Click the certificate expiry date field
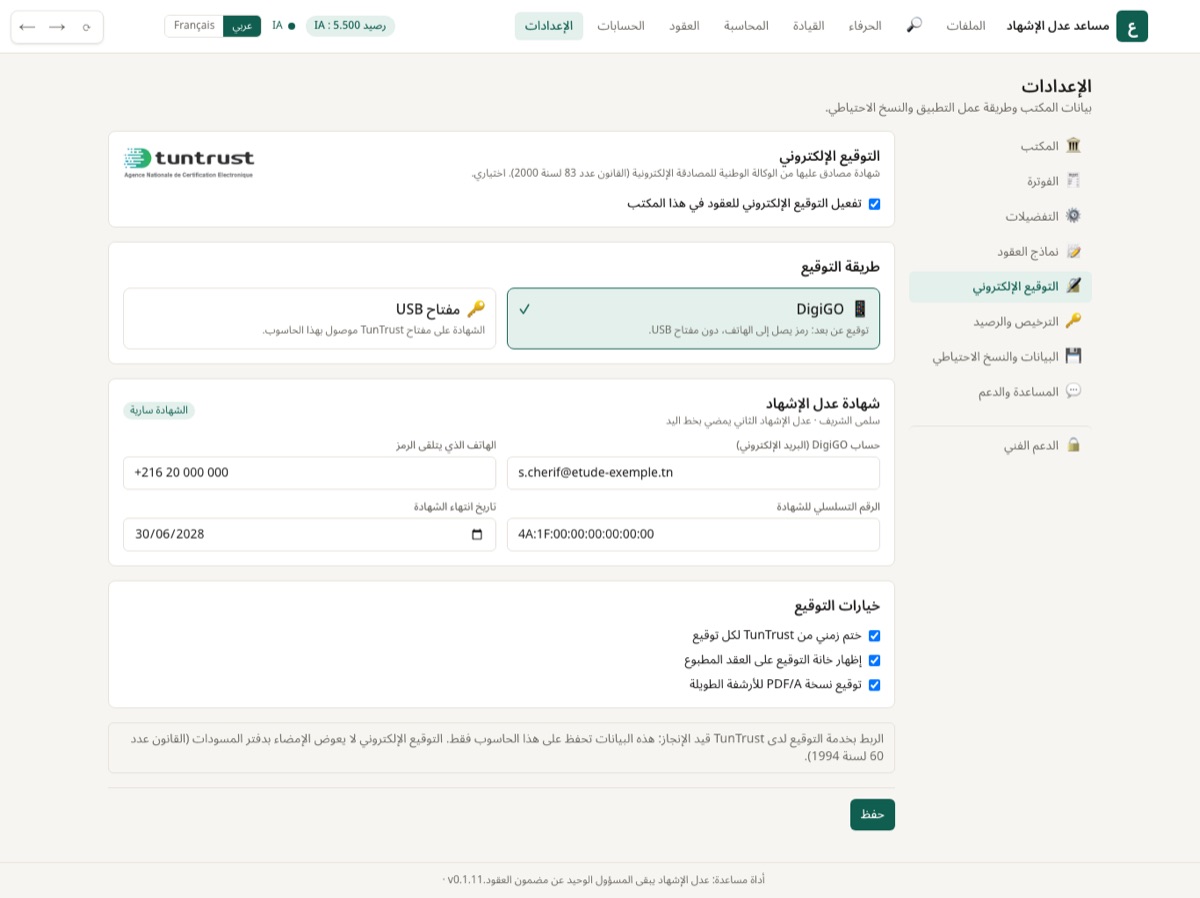 [x=309, y=534]
